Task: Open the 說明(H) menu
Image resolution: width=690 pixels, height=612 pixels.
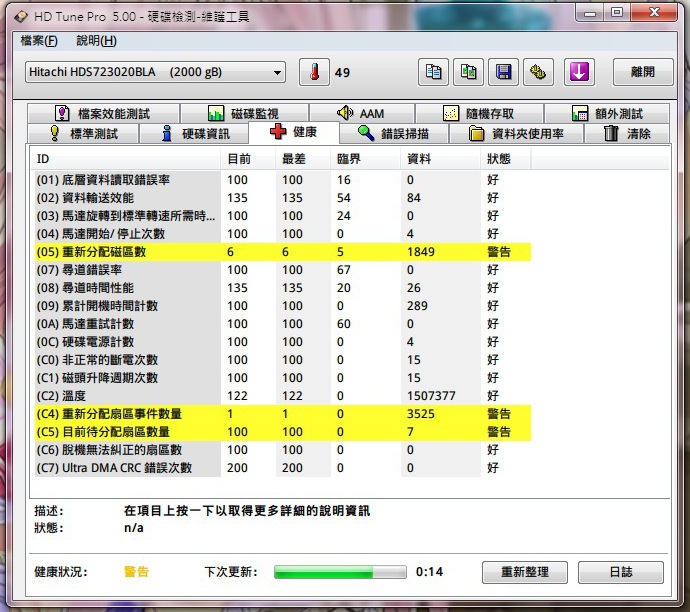Action: tap(96, 41)
